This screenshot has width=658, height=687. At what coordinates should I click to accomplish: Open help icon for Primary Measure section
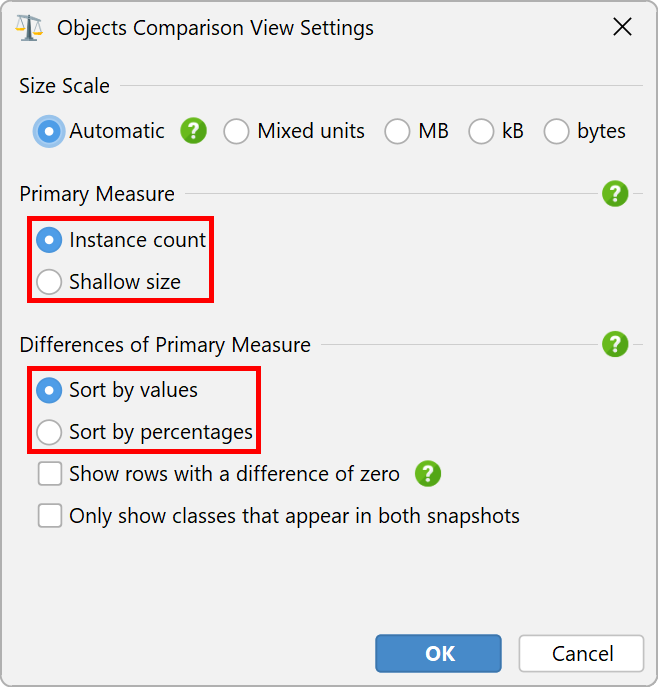(615, 193)
